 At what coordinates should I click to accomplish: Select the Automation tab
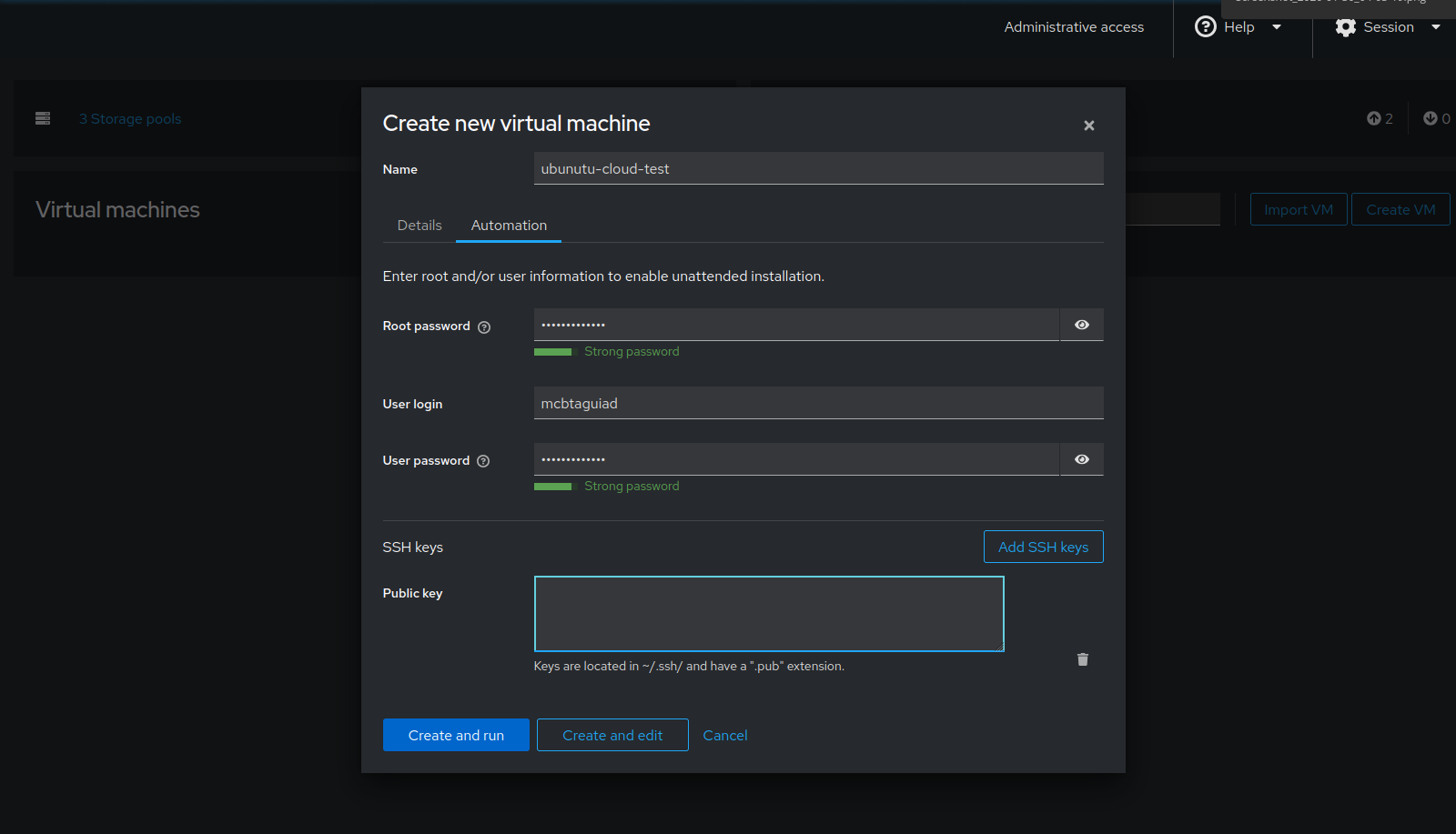click(509, 226)
